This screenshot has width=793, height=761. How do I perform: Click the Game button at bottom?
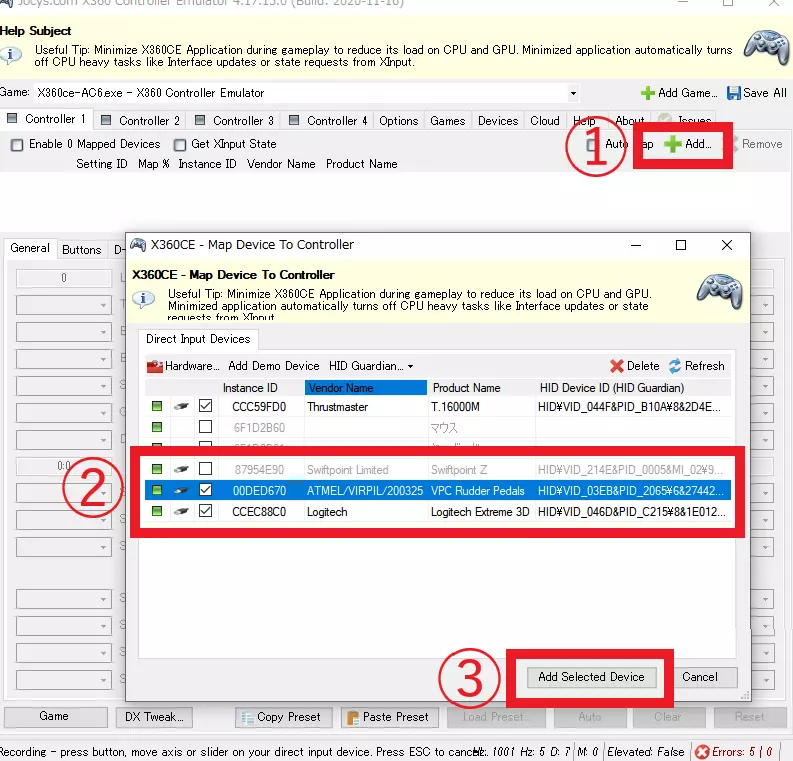[x=55, y=717]
